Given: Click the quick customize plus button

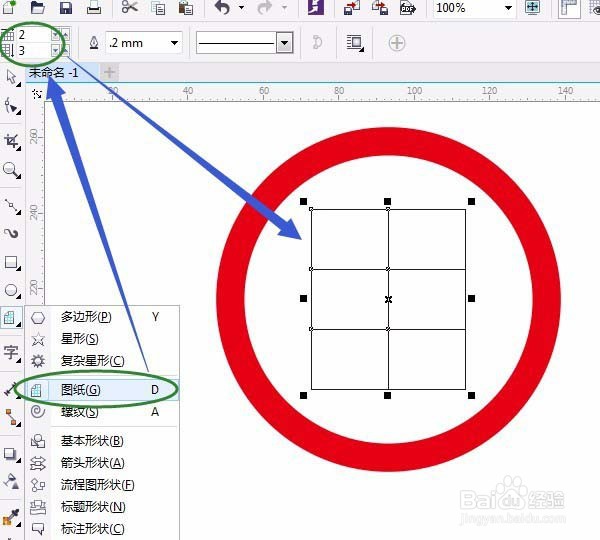Looking at the screenshot, I should [x=397, y=43].
